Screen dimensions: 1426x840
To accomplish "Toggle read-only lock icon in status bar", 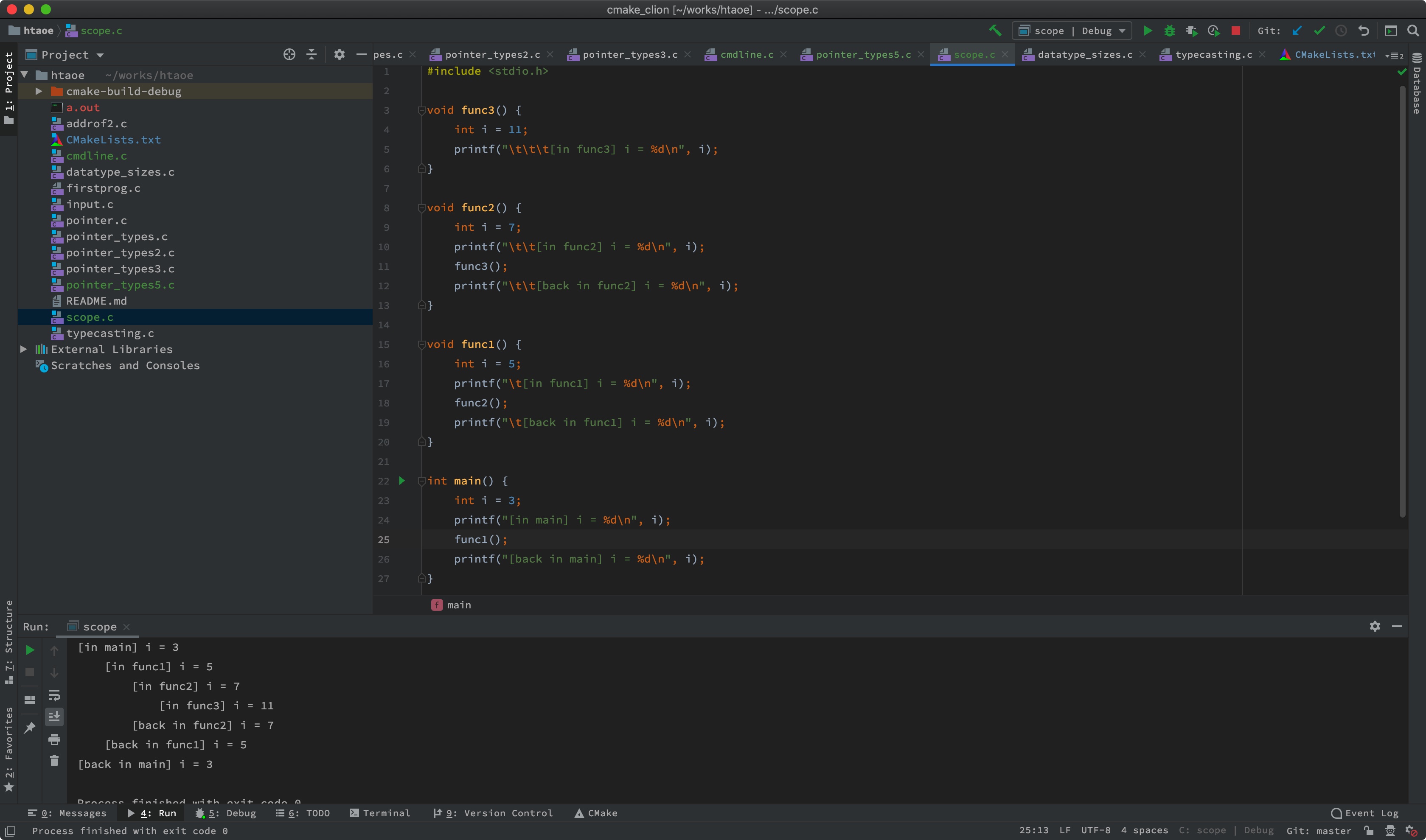I will coord(1368,830).
